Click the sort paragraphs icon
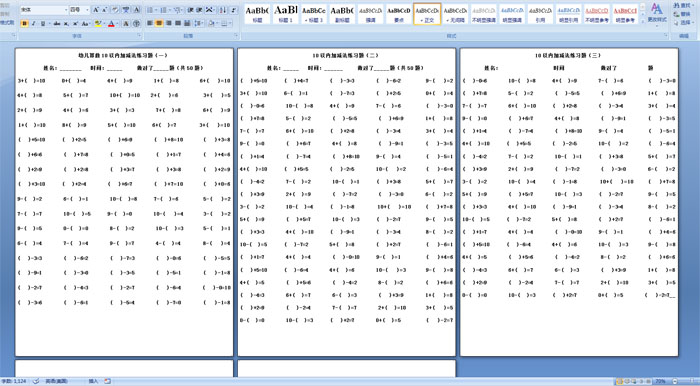Screen dimensions: 700x386 coord(222,10)
